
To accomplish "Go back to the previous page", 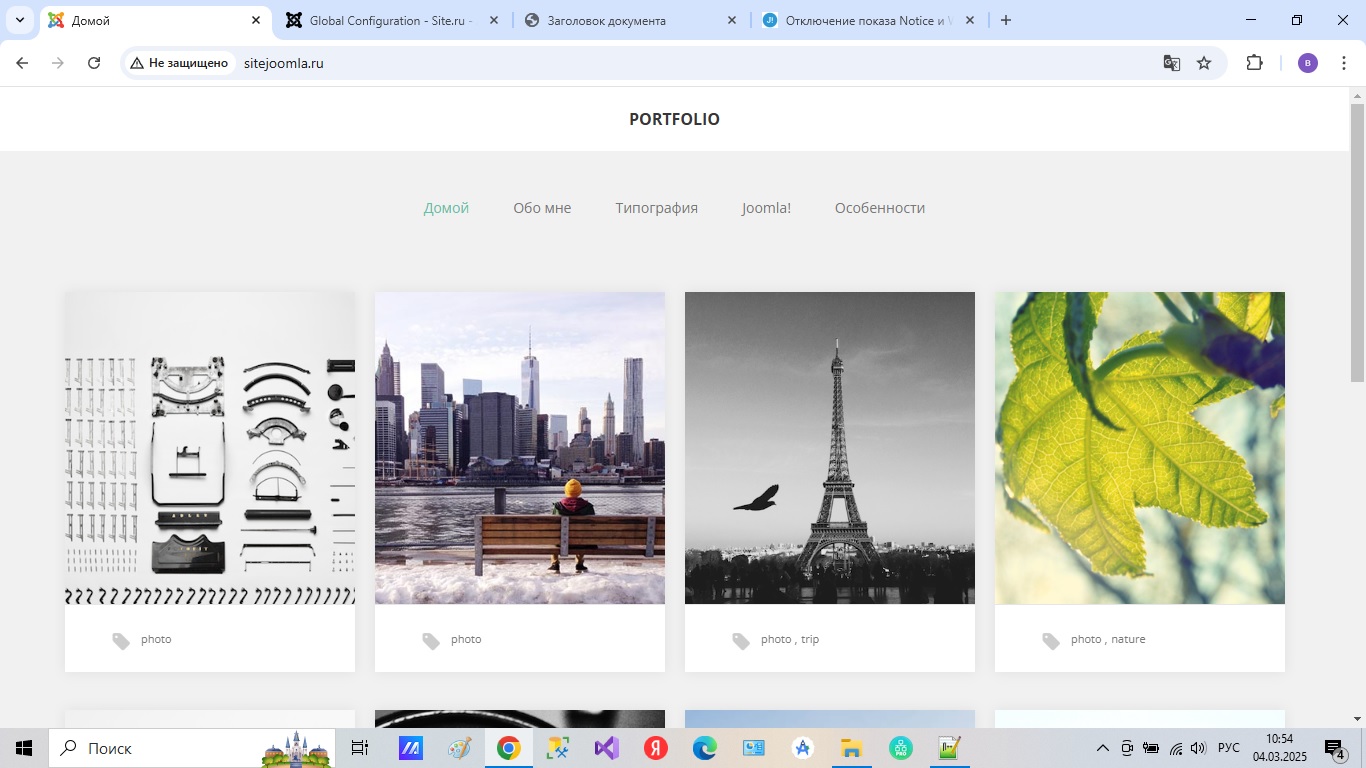I will coord(22,63).
